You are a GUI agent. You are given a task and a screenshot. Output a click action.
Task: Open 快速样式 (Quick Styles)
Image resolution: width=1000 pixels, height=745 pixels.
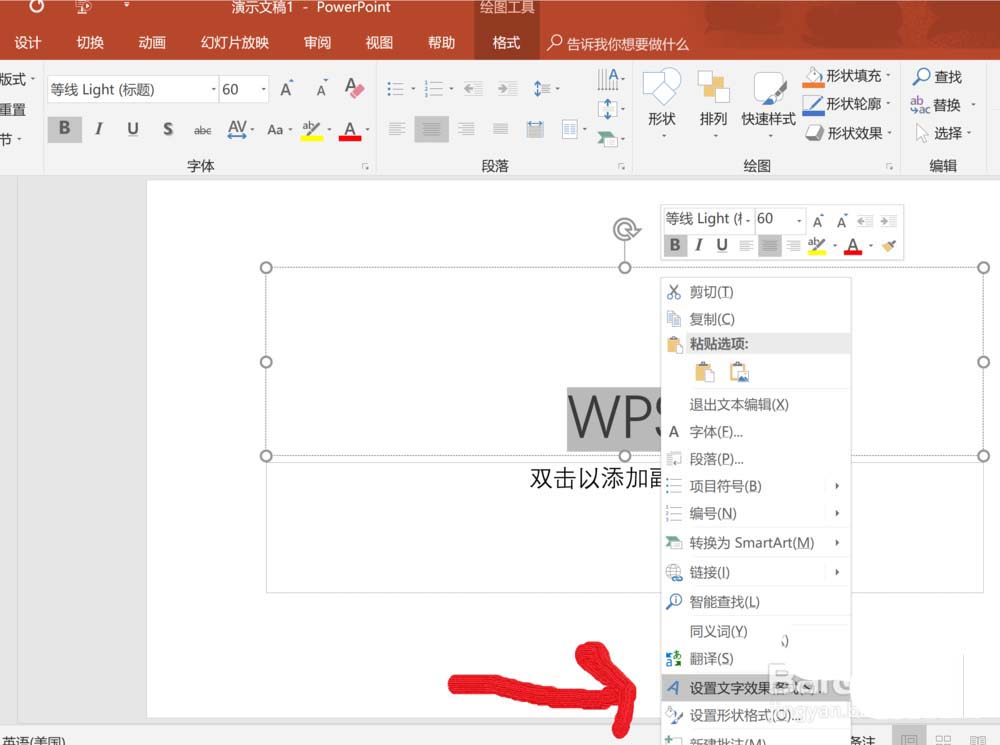(x=768, y=102)
